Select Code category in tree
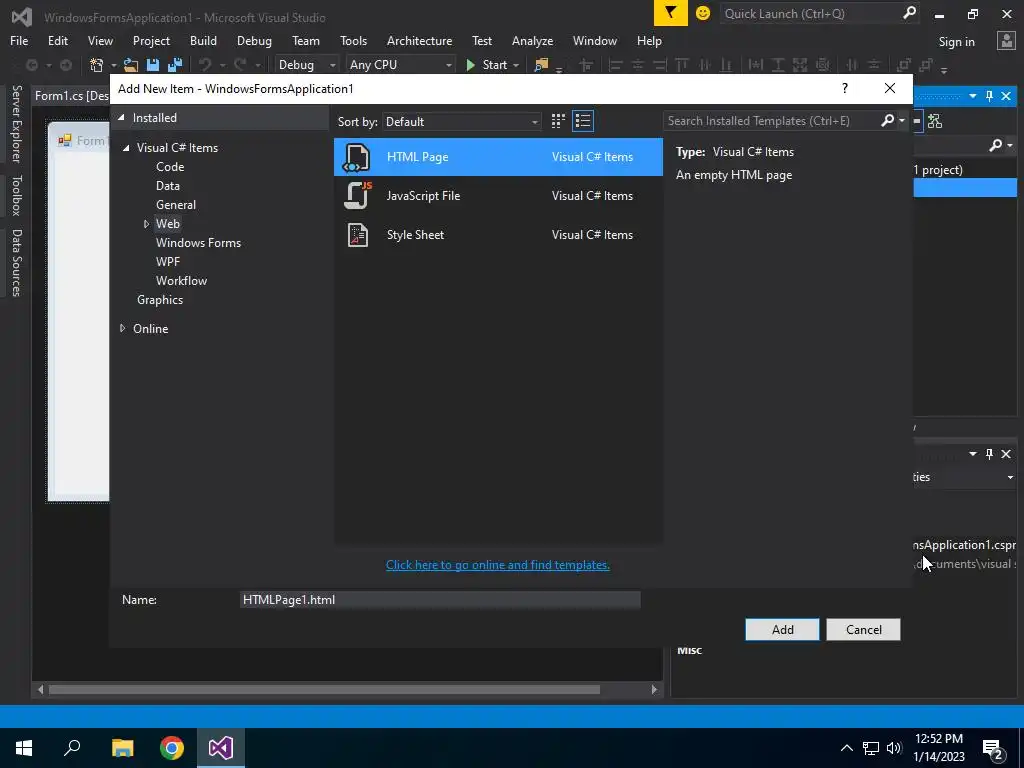 coord(170,167)
